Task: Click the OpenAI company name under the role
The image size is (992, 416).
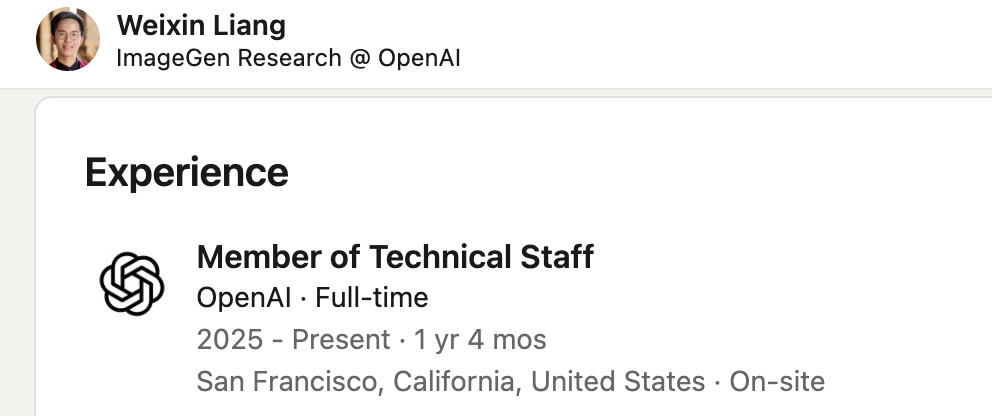Action: (x=242, y=297)
